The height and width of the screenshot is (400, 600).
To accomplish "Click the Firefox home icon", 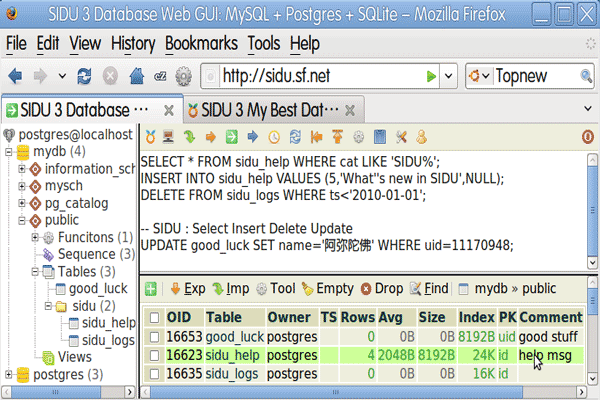I will tap(133, 76).
